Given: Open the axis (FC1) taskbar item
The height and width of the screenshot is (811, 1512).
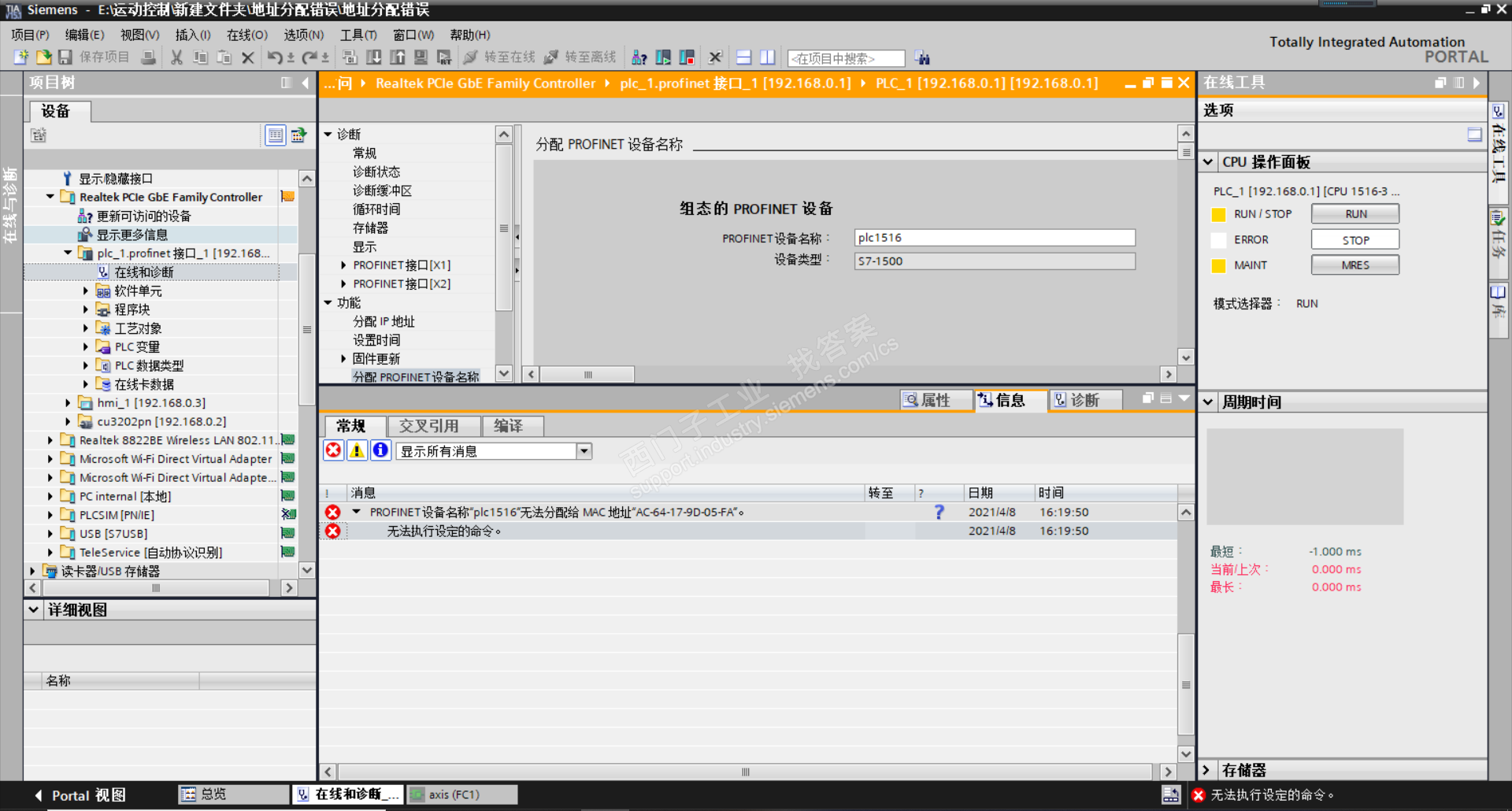Looking at the screenshot, I should pyautogui.click(x=462, y=794).
